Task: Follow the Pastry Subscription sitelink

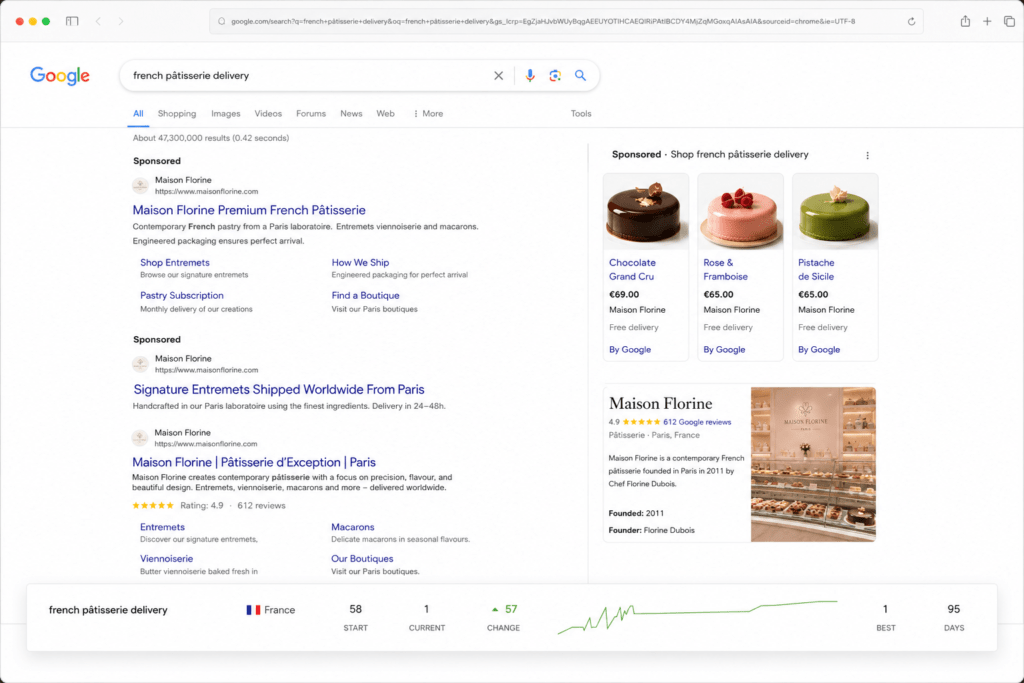Action: click(182, 296)
